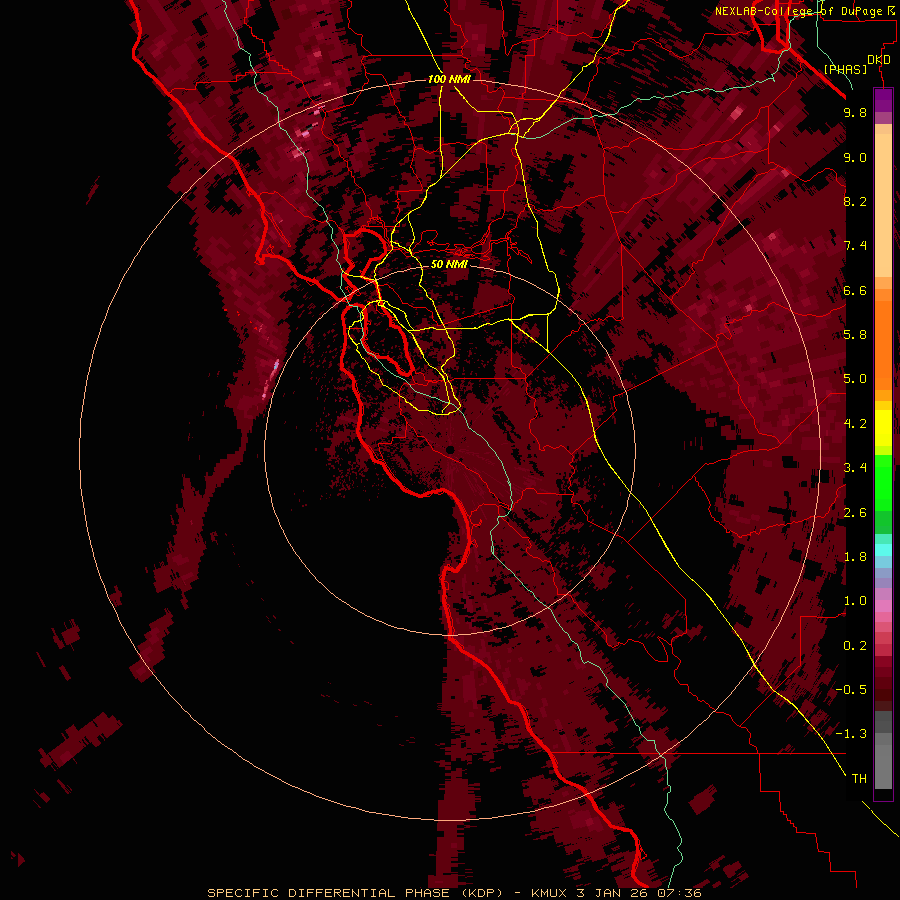Click the TH threshold label
The image size is (900, 900).
coord(859,779)
